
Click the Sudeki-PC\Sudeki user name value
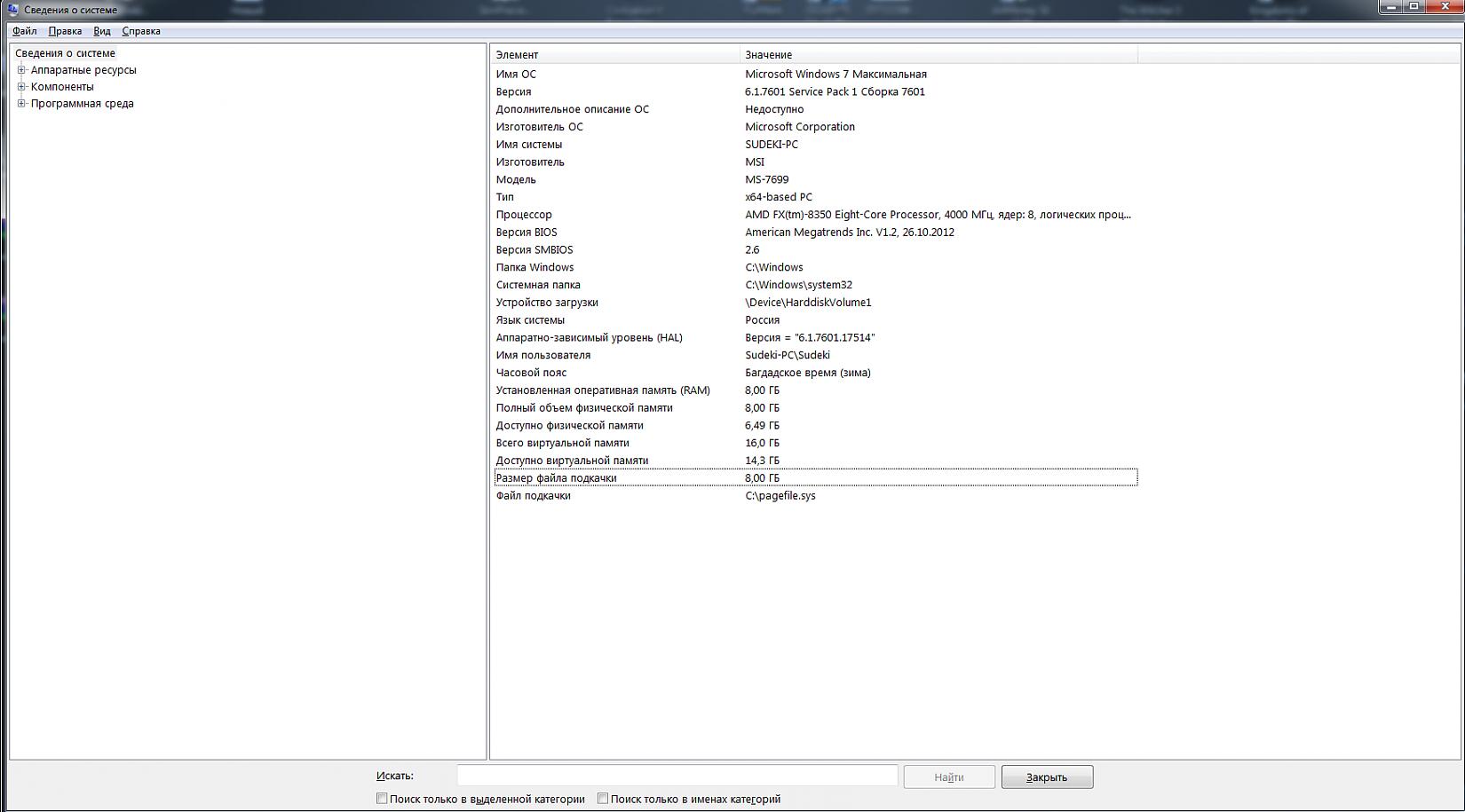click(x=788, y=355)
